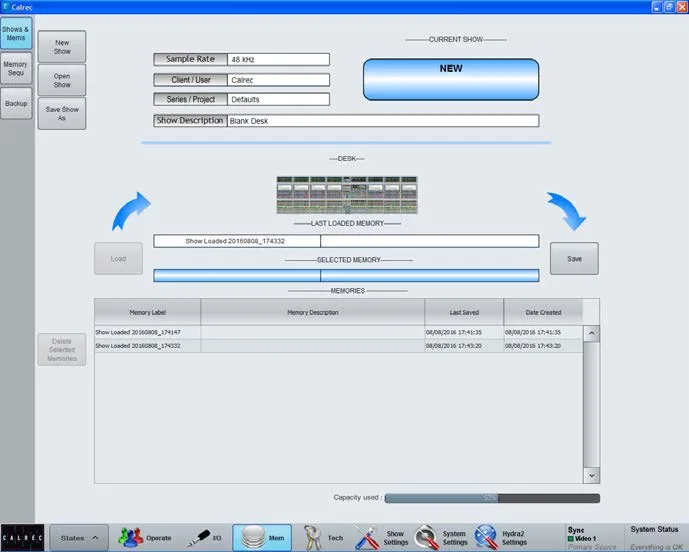
Task: Click memories list scroll down arrow
Action: pos(591,476)
